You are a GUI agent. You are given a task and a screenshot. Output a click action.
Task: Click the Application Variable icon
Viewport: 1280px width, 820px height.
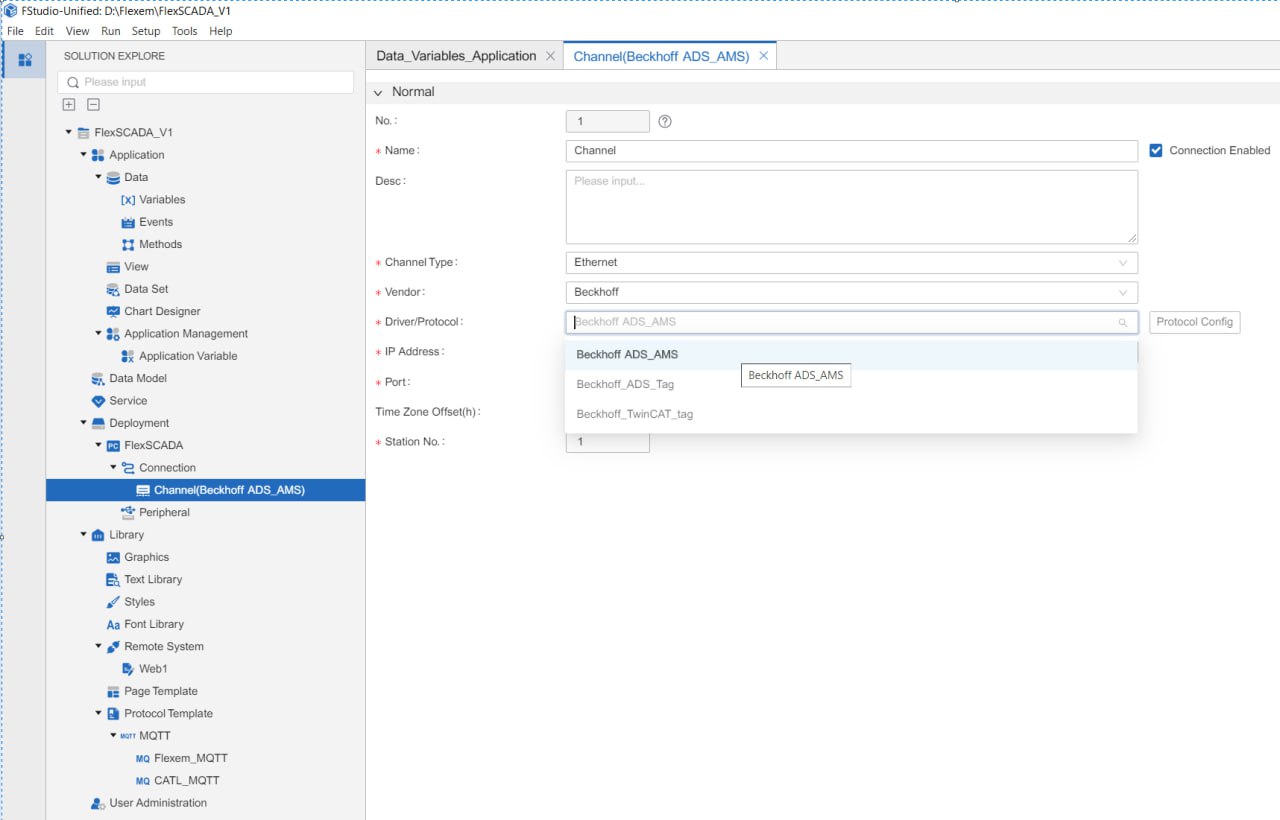click(128, 356)
